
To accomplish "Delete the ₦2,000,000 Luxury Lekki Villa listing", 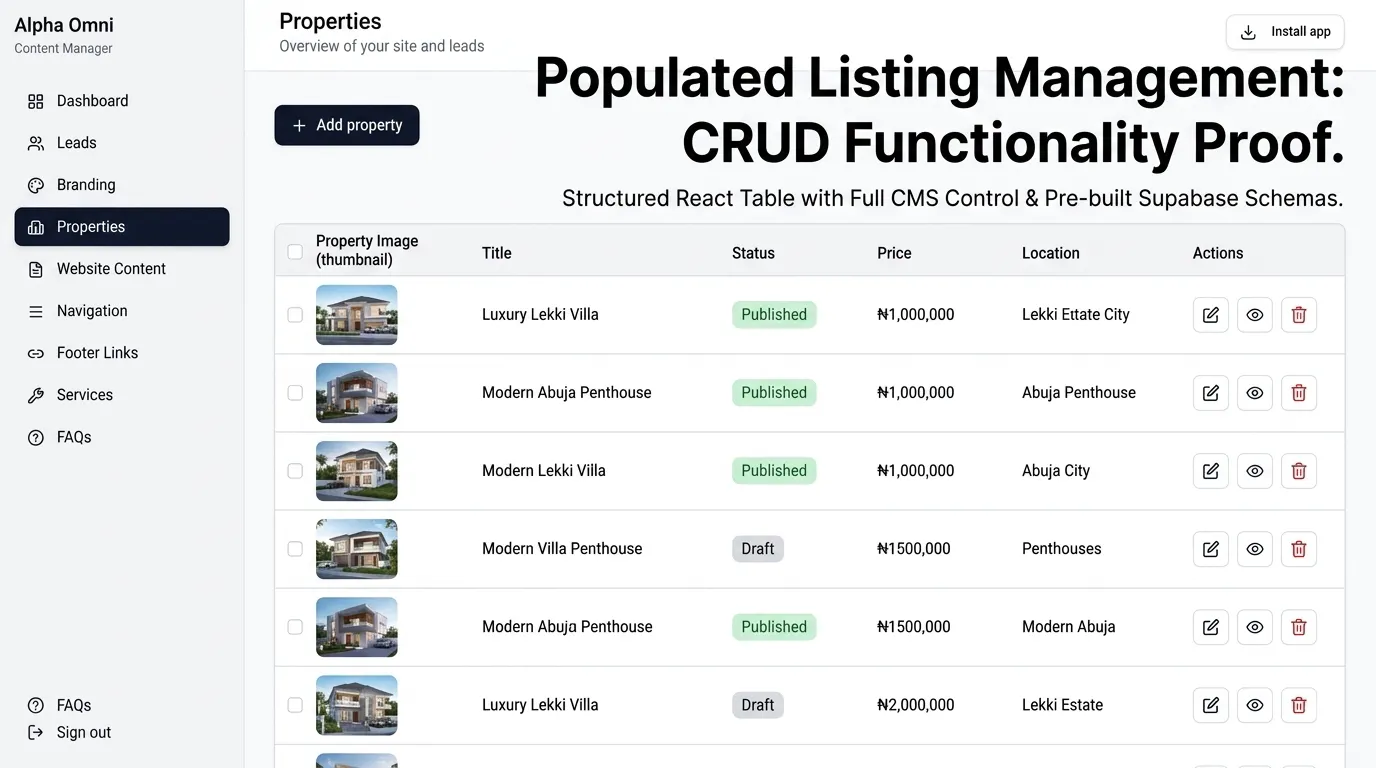I will pos(1299,705).
